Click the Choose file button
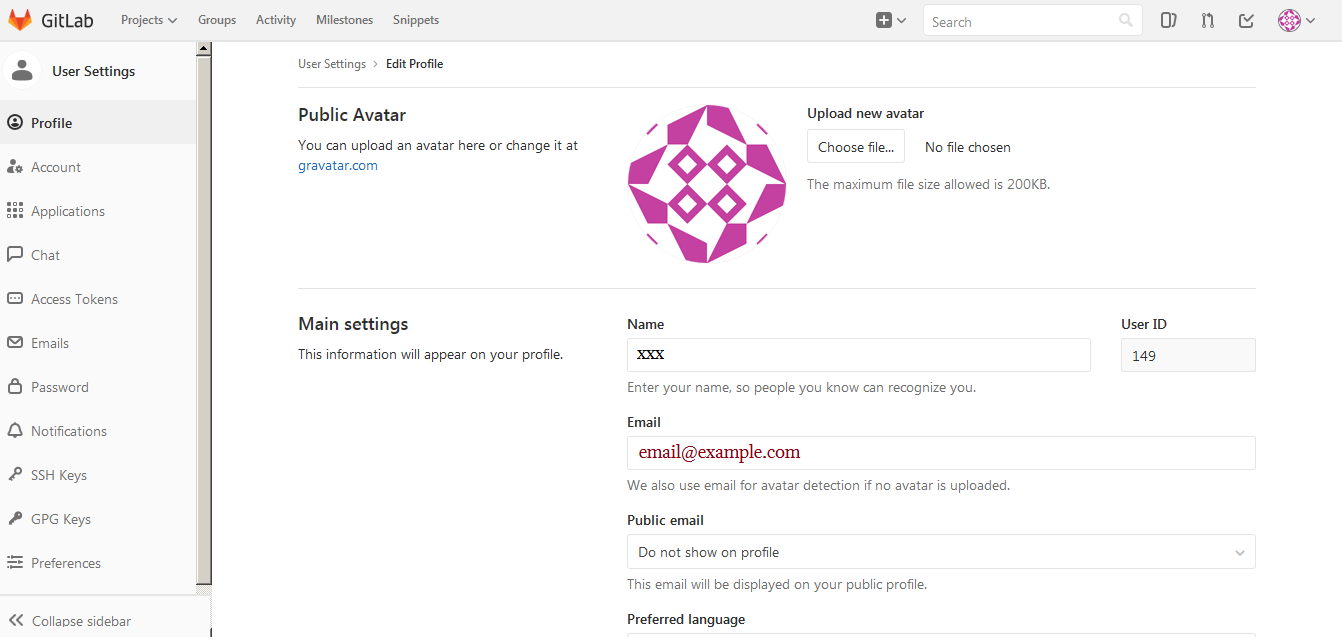This screenshot has height=637, width=1342. point(856,147)
